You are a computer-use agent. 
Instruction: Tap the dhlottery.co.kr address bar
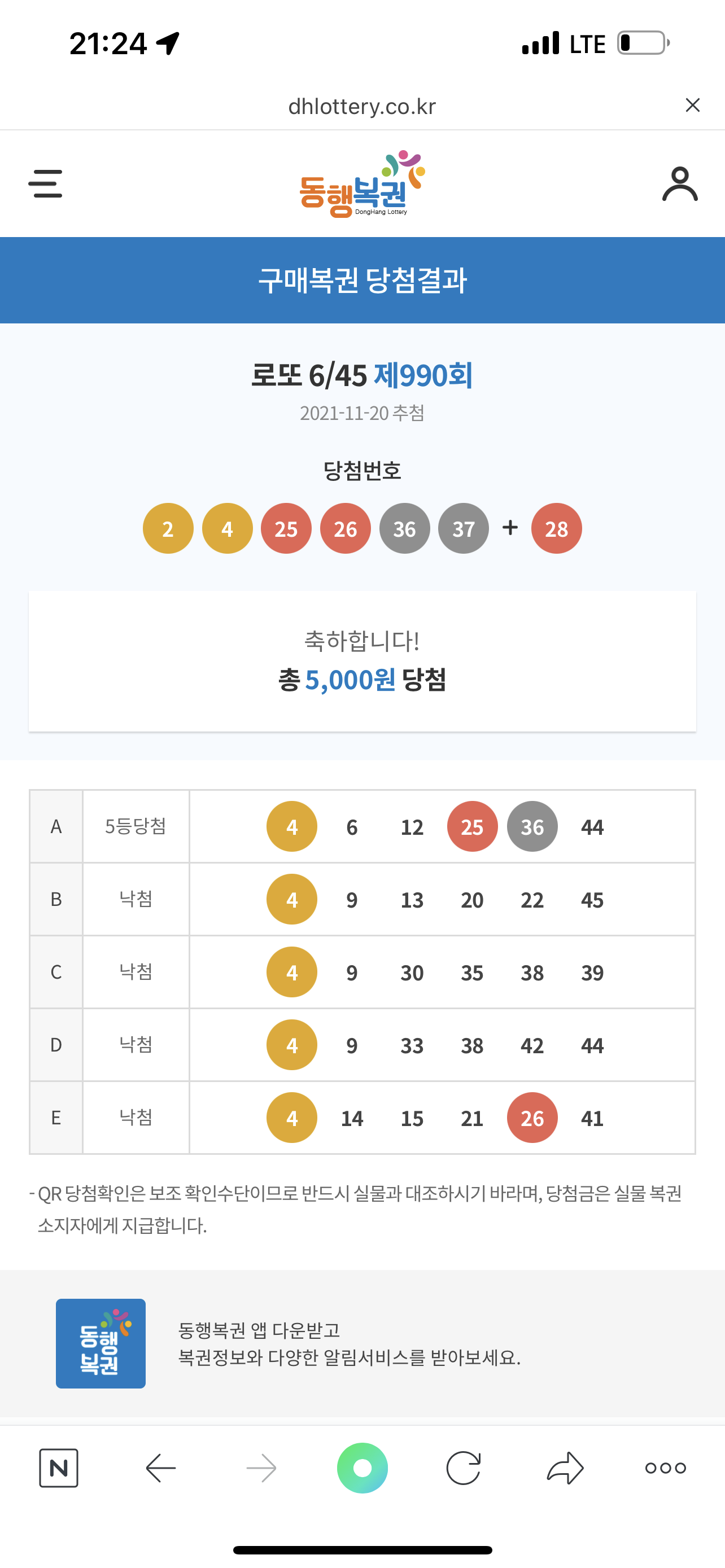pyautogui.click(x=362, y=106)
